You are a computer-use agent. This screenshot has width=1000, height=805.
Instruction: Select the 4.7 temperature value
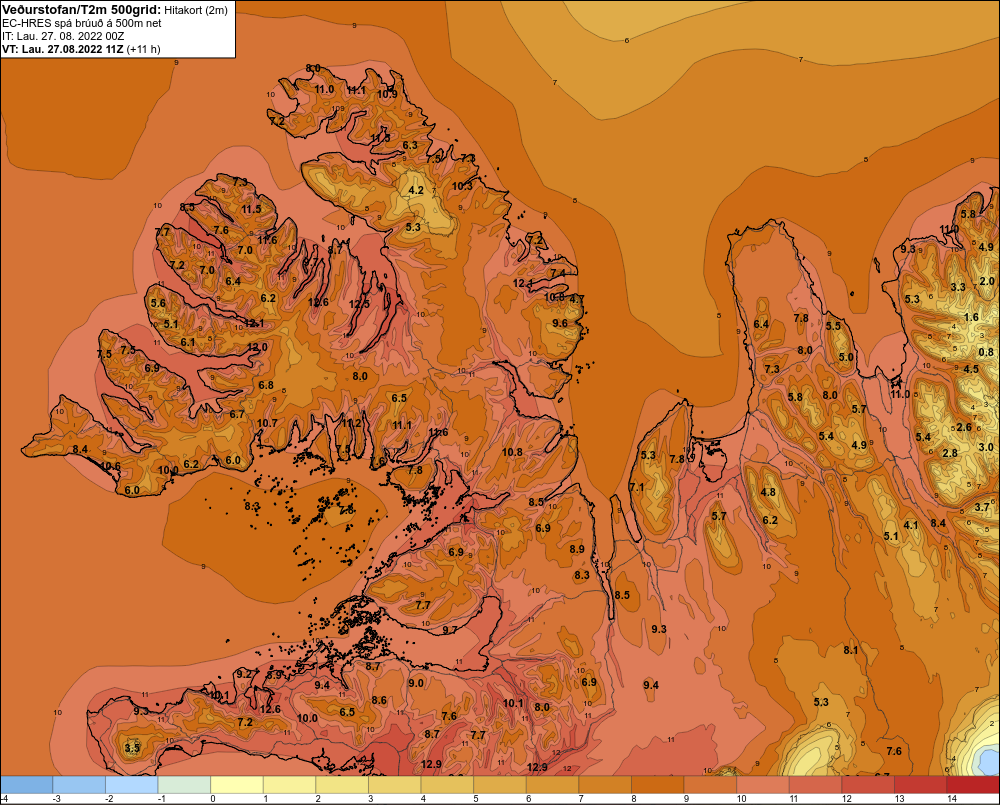click(577, 299)
